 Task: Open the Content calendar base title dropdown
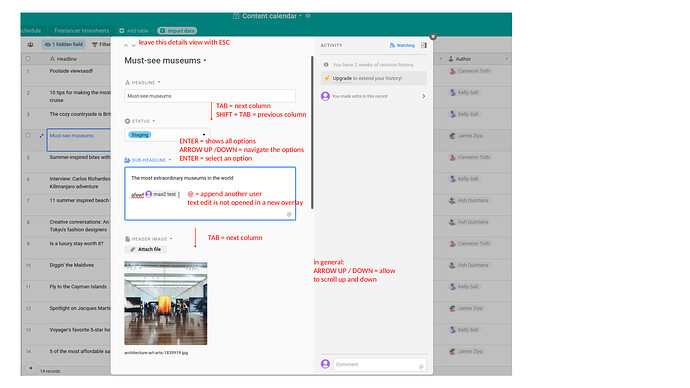pyautogui.click(x=301, y=16)
